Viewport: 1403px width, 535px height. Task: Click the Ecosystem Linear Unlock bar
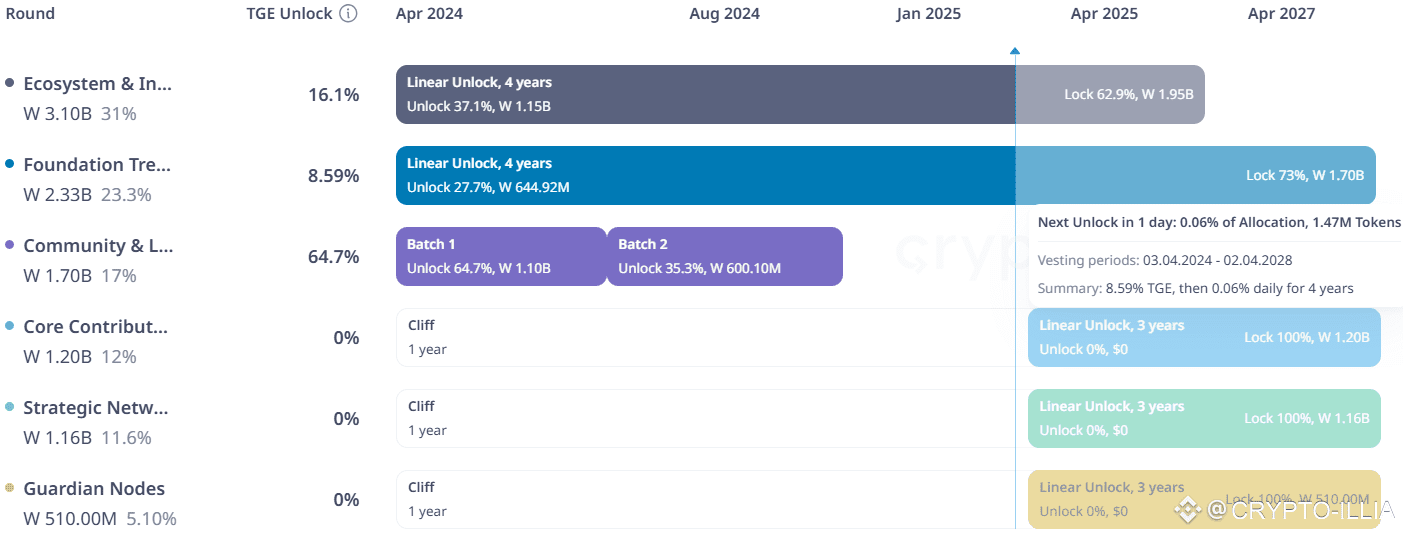pos(700,94)
